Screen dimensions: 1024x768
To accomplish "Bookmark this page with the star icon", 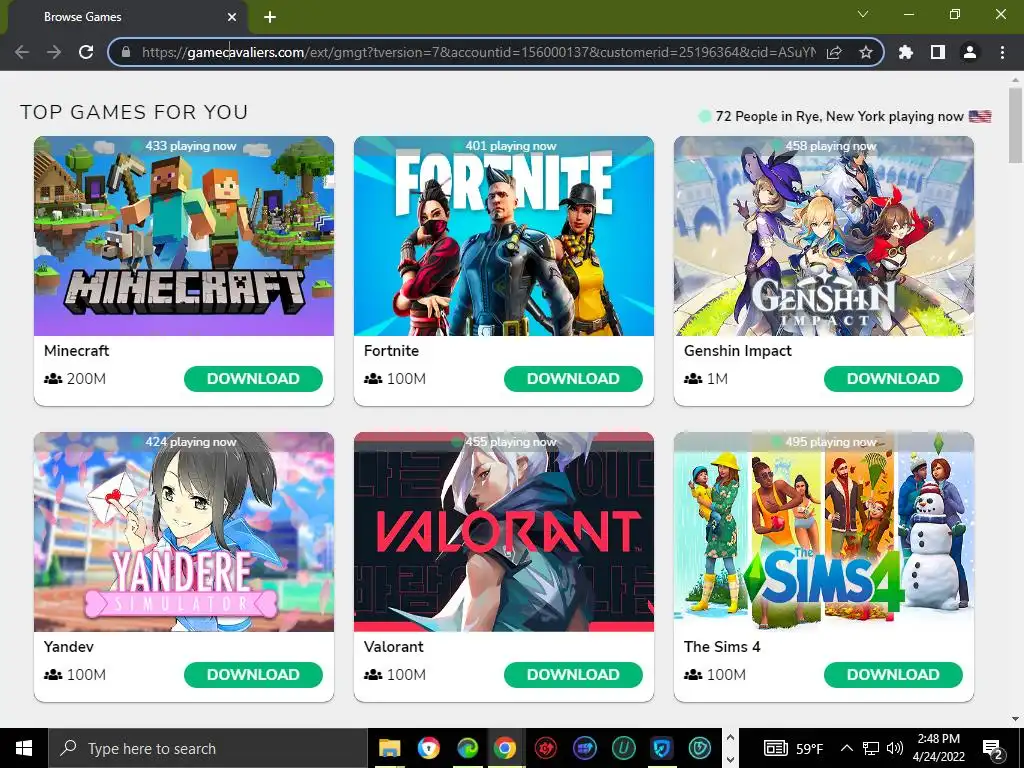I will pos(866,52).
